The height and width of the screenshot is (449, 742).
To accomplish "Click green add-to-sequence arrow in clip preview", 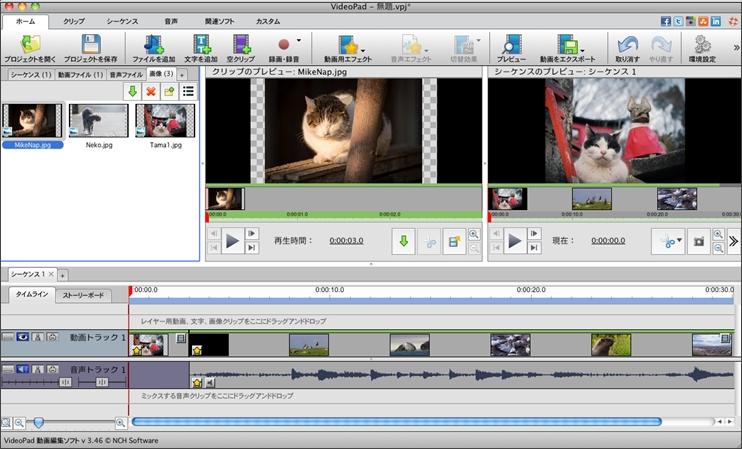I will tap(404, 241).
